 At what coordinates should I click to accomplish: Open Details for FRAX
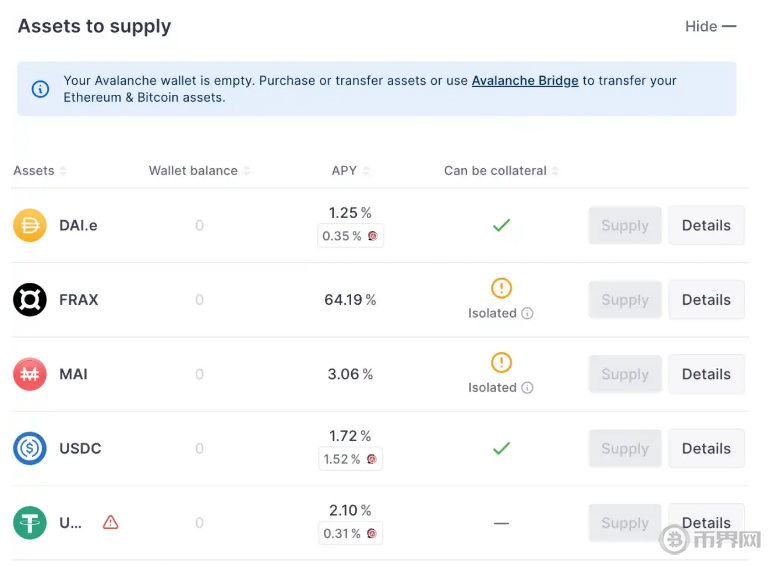706,300
